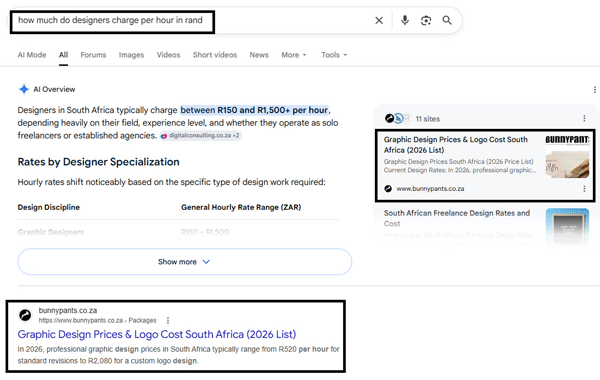Image resolution: width=600 pixels, height=380 pixels.
Task: Click stacked site favicons beside 11 sites
Action: click(x=398, y=119)
